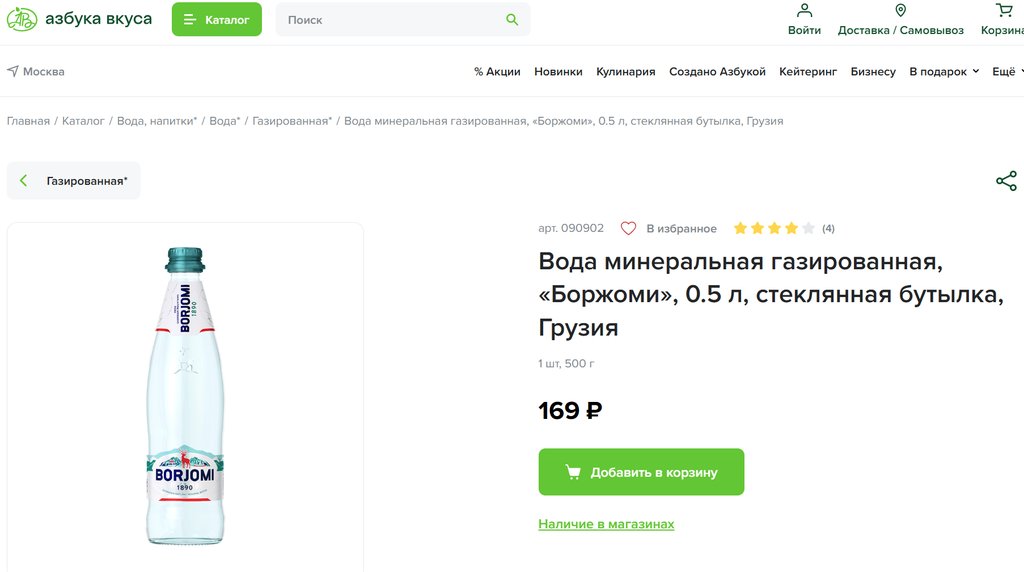
Task: Open the Войти account icon
Action: click(x=804, y=11)
